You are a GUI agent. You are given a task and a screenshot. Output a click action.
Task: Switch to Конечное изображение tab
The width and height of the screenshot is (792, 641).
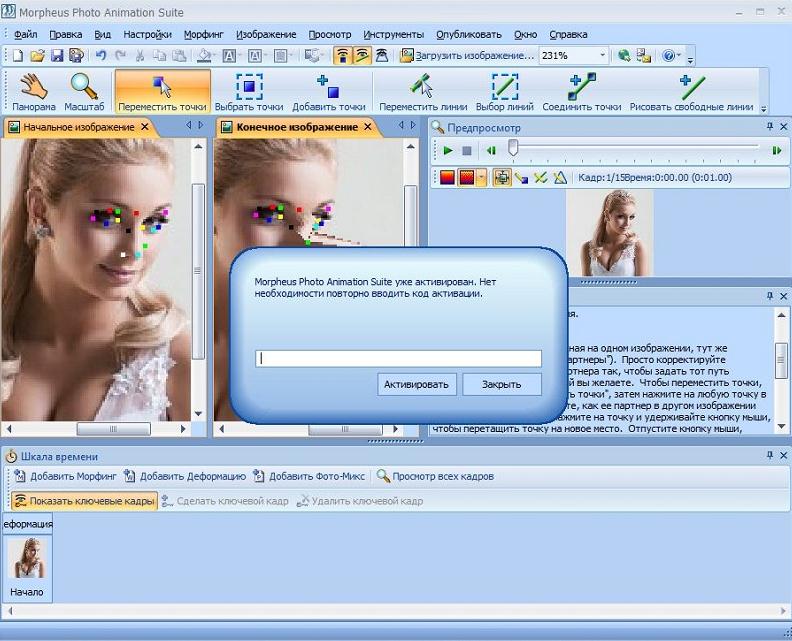[298, 127]
